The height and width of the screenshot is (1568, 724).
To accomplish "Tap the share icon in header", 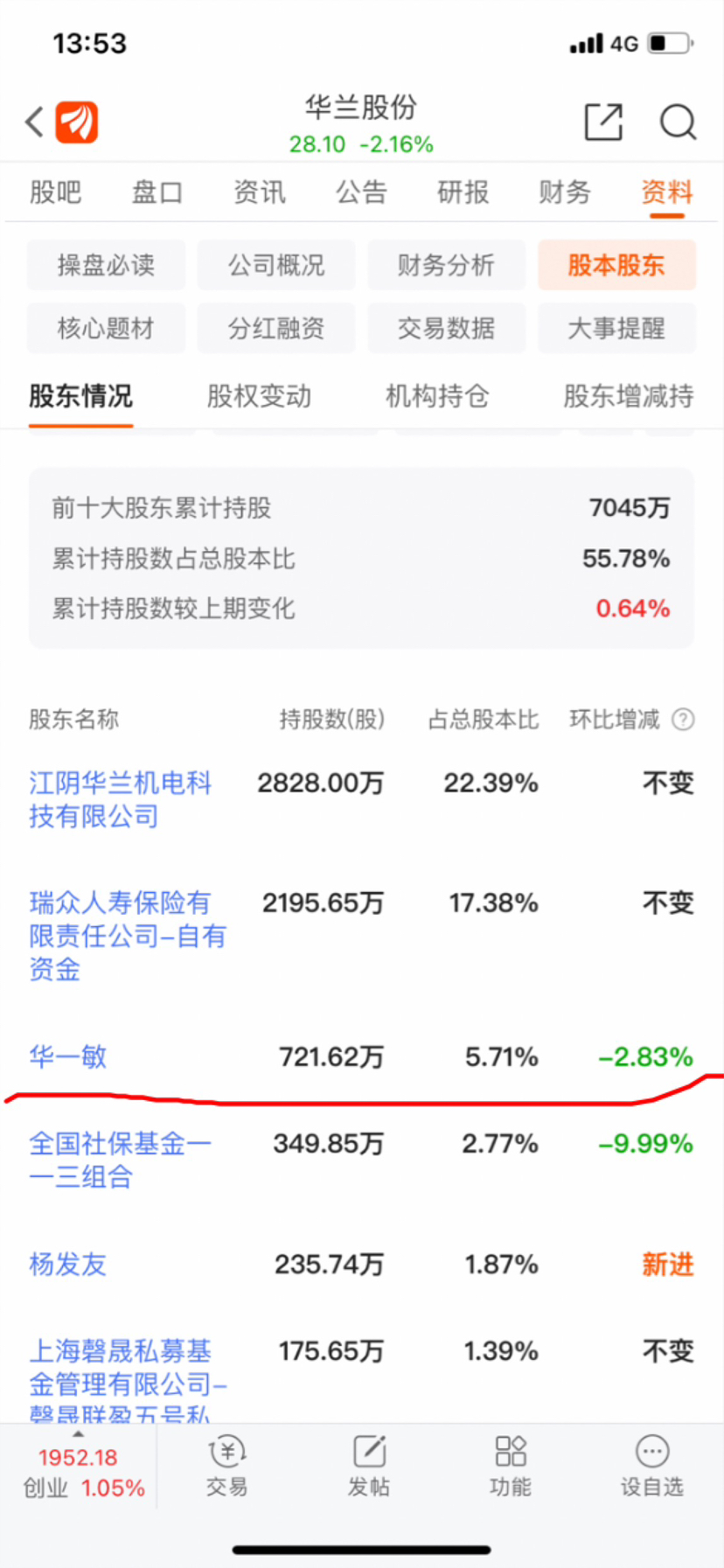I will pos(603,122).
